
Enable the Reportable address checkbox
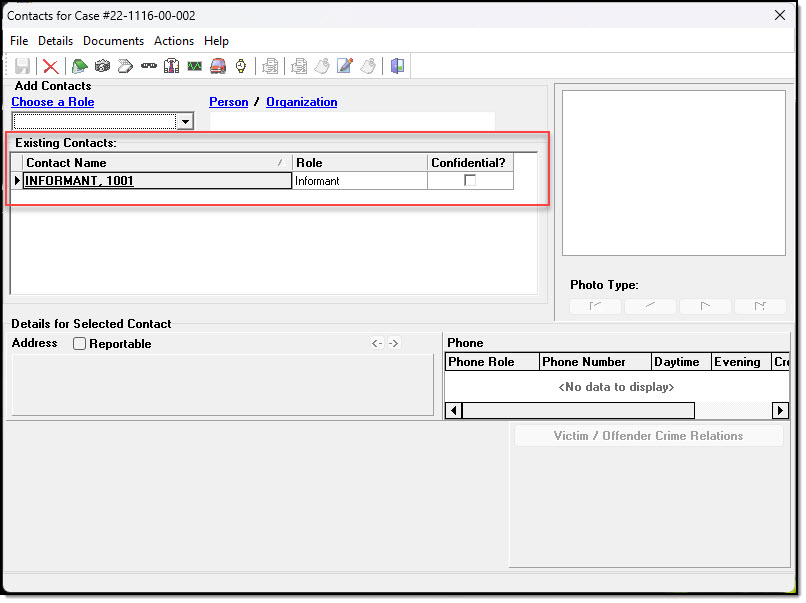click(80, 344)
